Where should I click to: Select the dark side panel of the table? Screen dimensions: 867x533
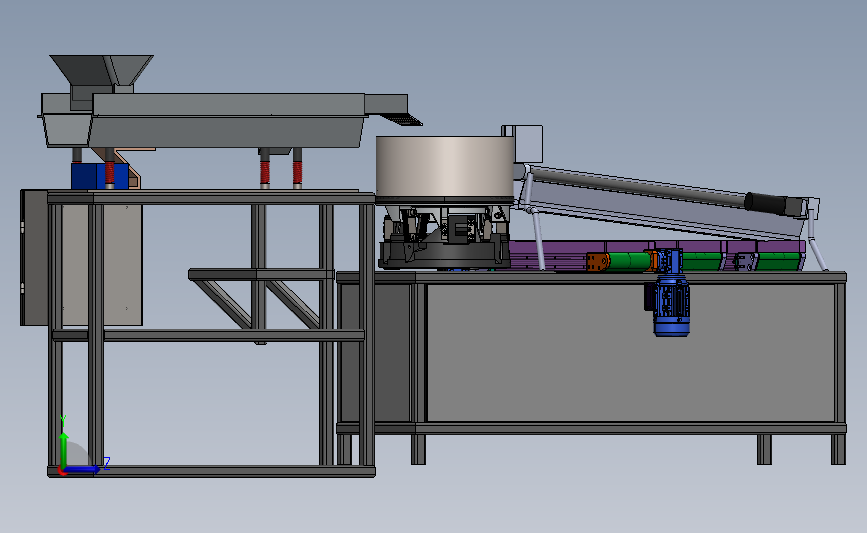click(x=376, y=353)
